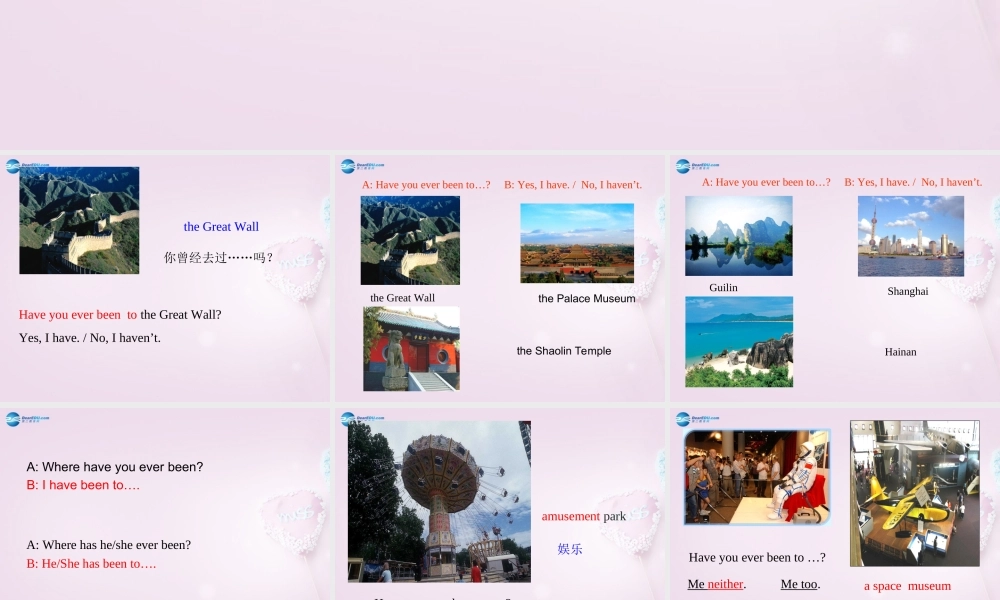
Task: Select the 'amusement park' label
Action: pos(584,516)
